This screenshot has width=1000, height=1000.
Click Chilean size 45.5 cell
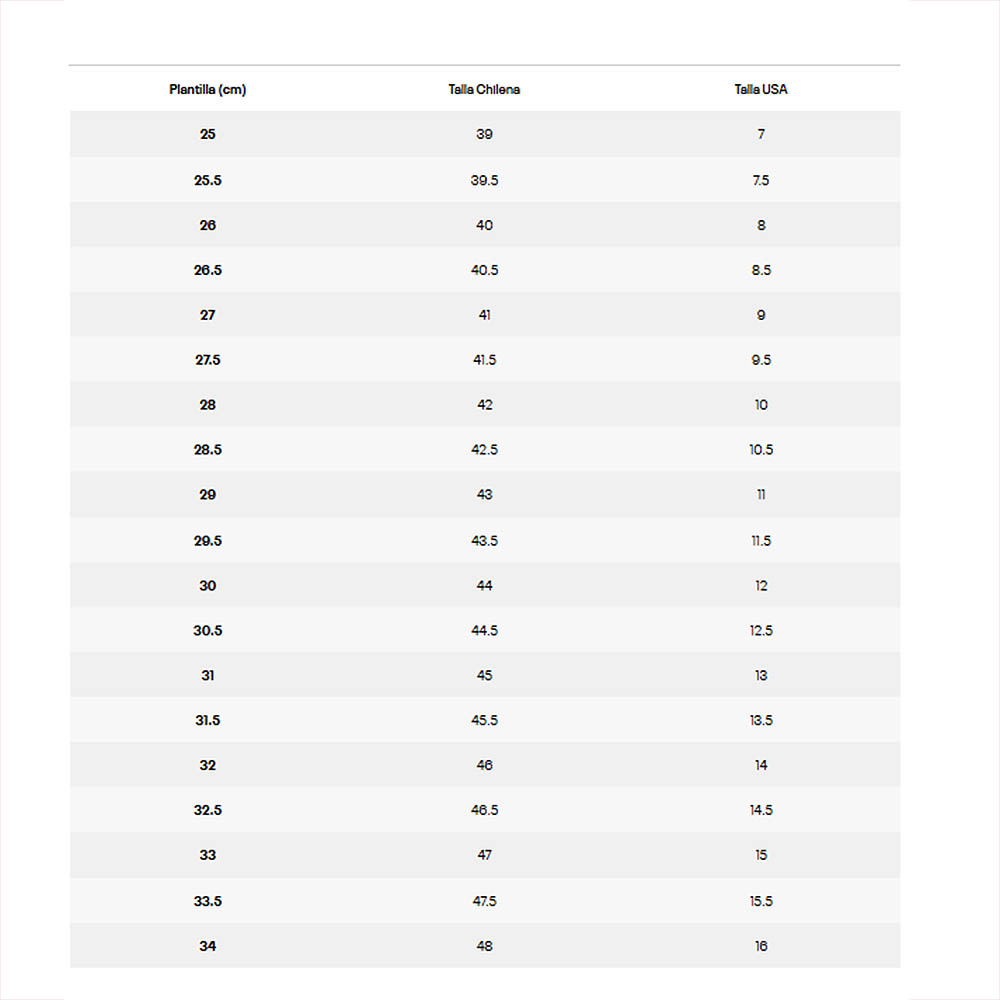484,721
